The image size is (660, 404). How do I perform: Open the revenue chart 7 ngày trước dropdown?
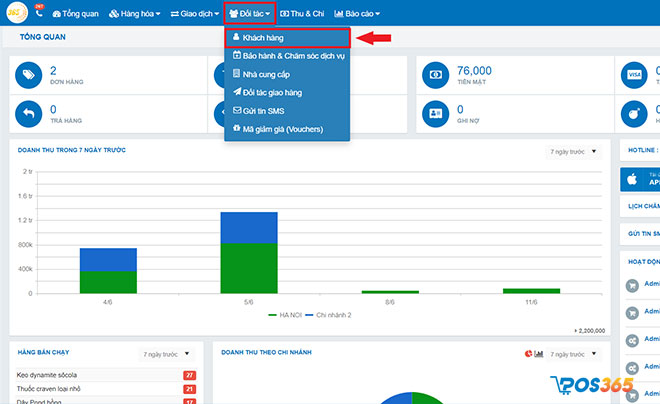click(574, 152)
